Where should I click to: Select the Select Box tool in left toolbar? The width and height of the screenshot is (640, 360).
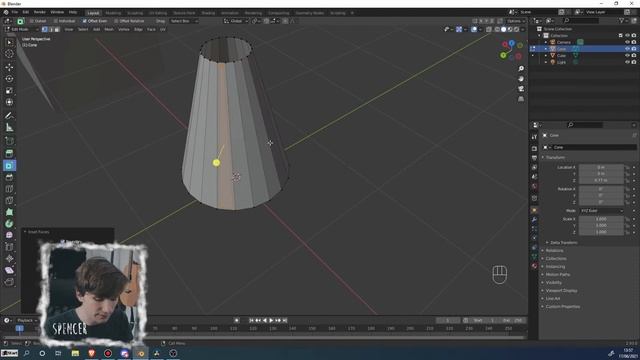pos(9,42)
